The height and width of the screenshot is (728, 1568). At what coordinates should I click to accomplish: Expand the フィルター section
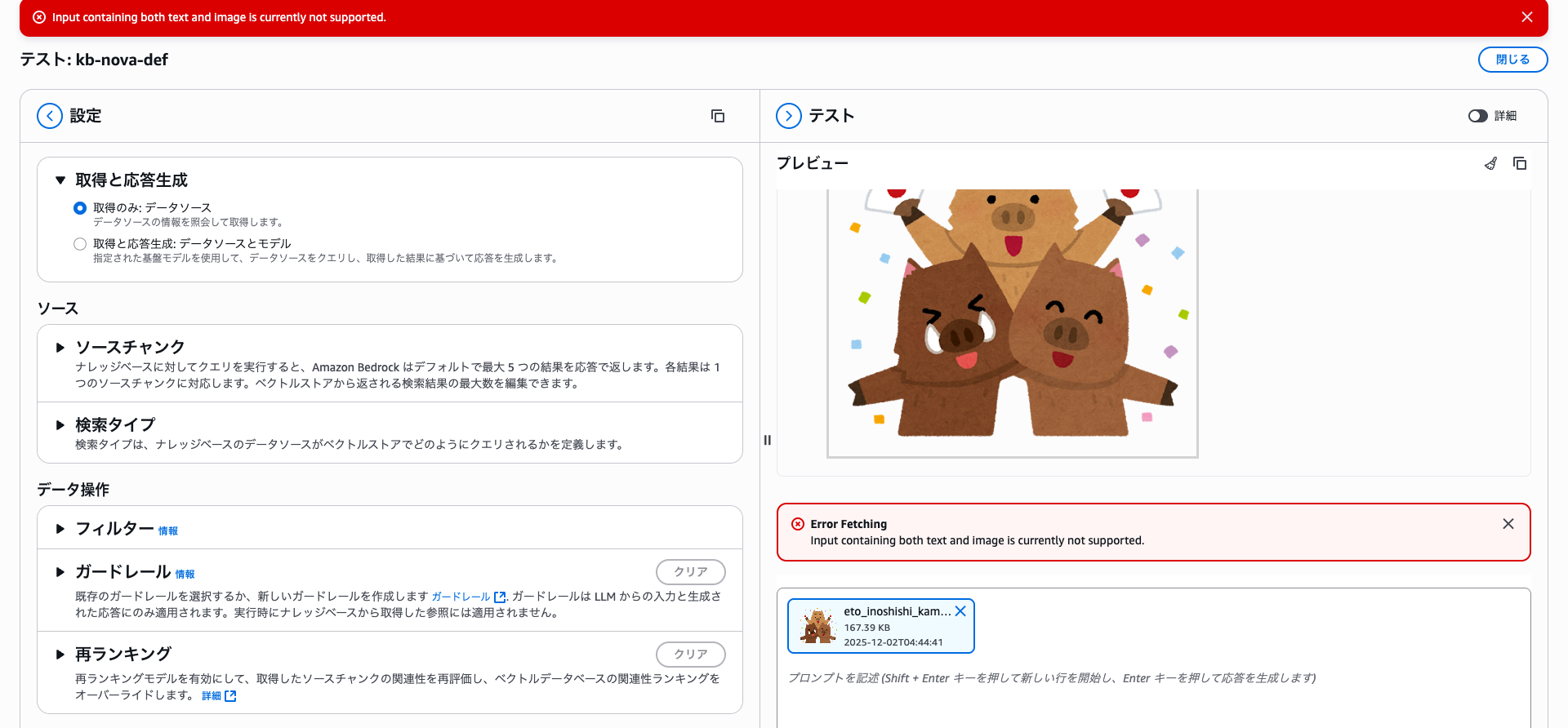tap(60, 529)
